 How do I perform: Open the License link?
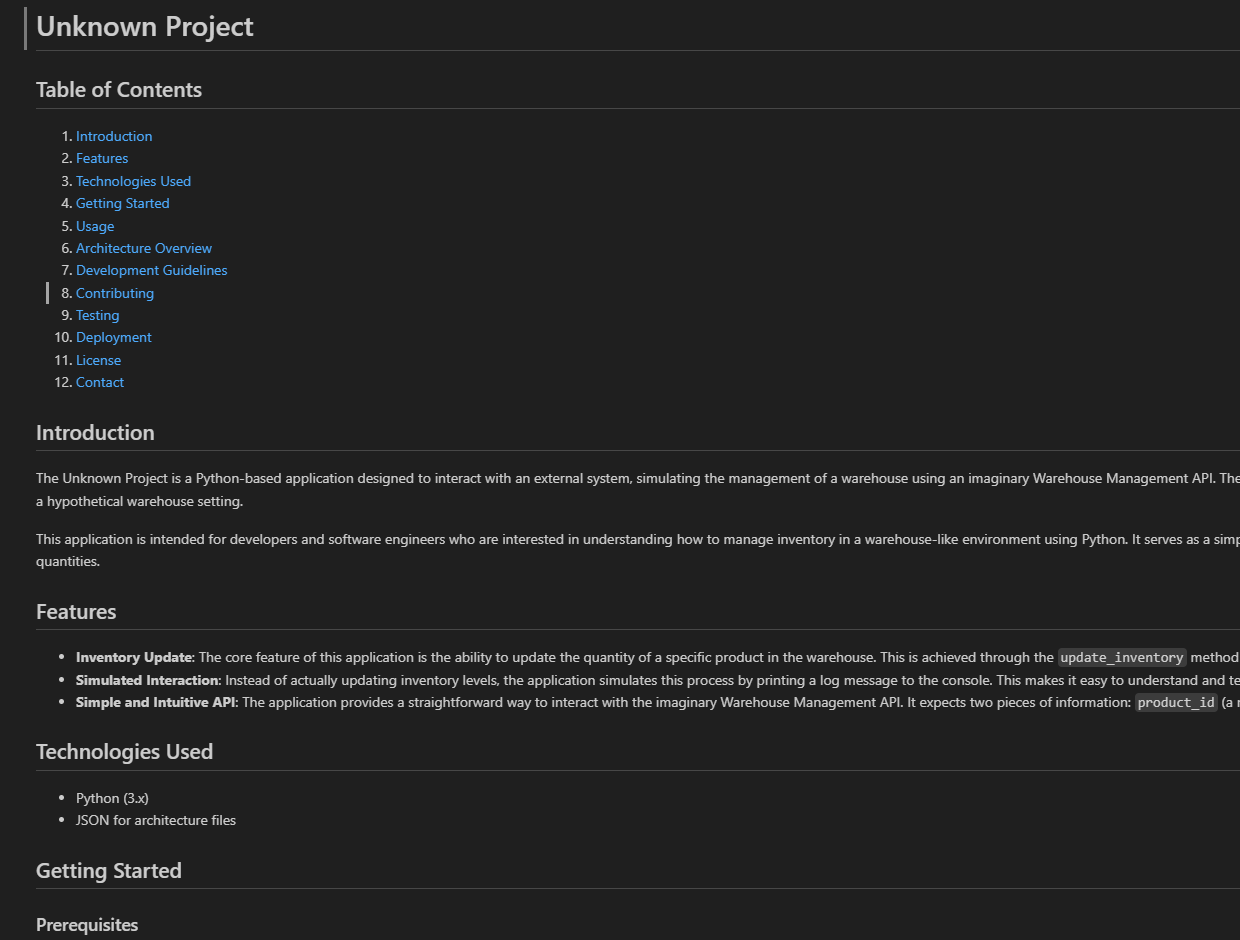(98, 360)
